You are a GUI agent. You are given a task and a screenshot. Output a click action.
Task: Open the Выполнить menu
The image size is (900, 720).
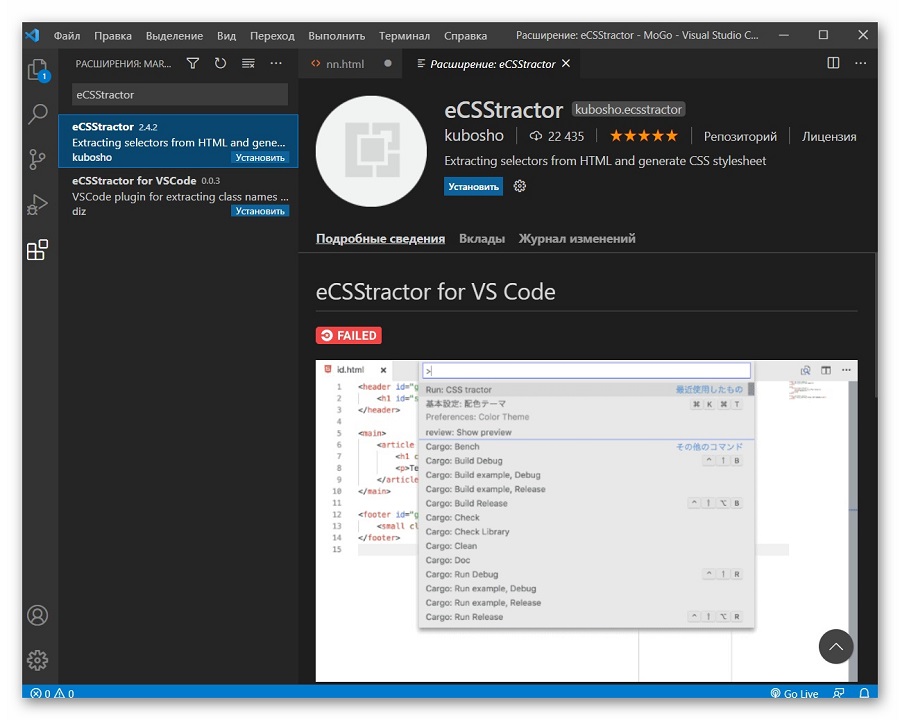(x=336, y=36)
